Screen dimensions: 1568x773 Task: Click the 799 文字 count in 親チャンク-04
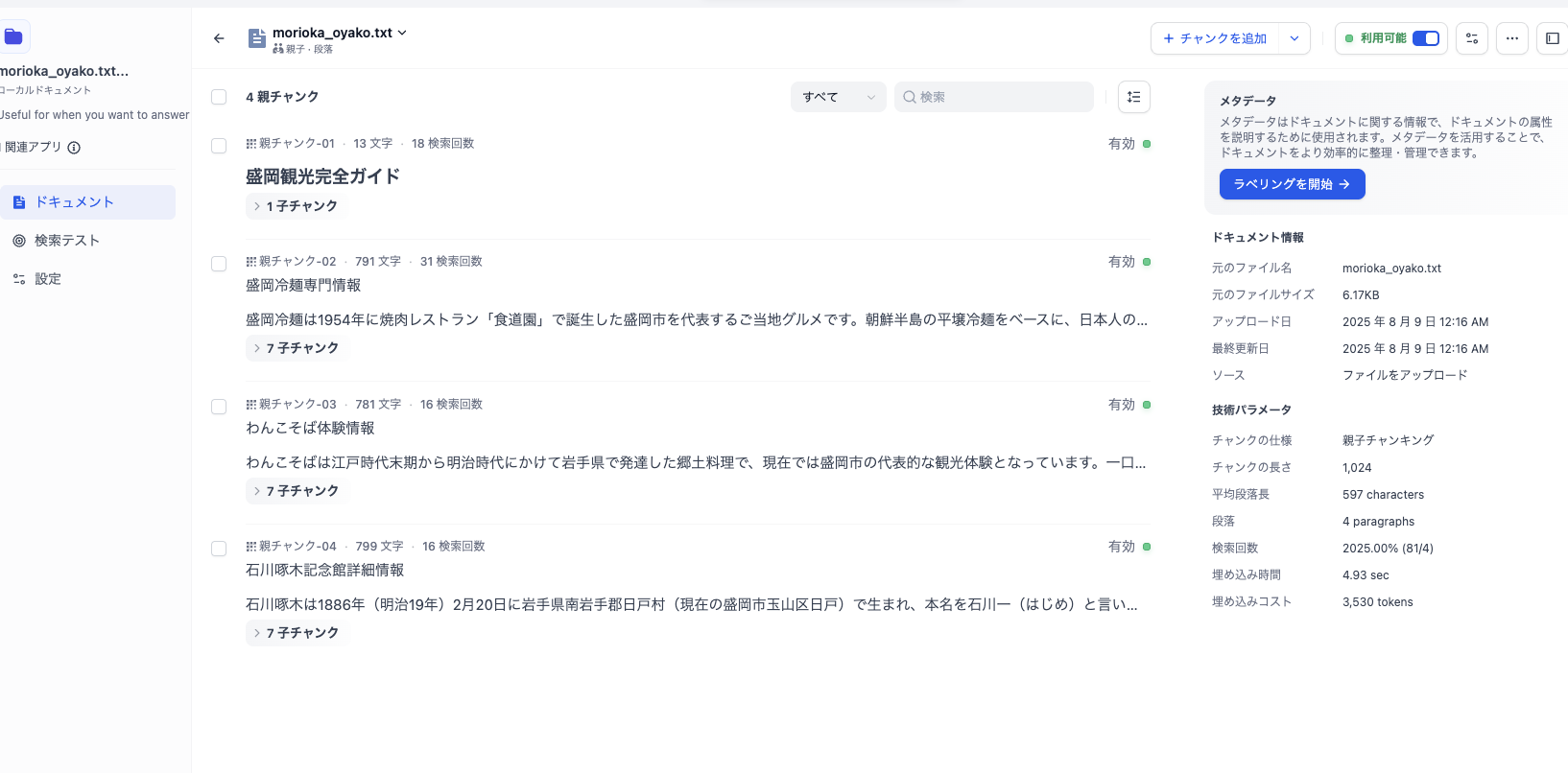[379, 547]
